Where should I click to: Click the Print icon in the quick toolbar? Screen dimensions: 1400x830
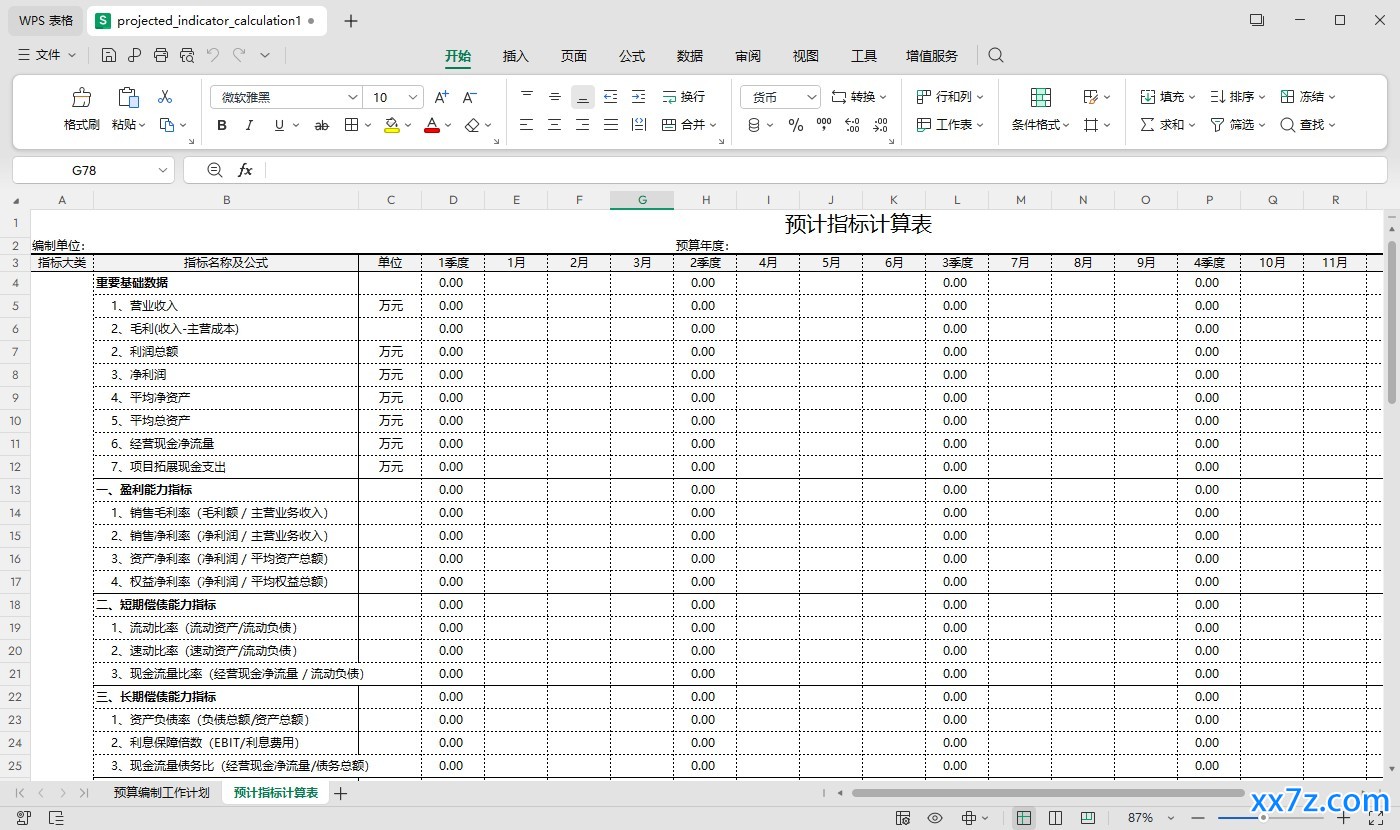(x=161, y=55)
